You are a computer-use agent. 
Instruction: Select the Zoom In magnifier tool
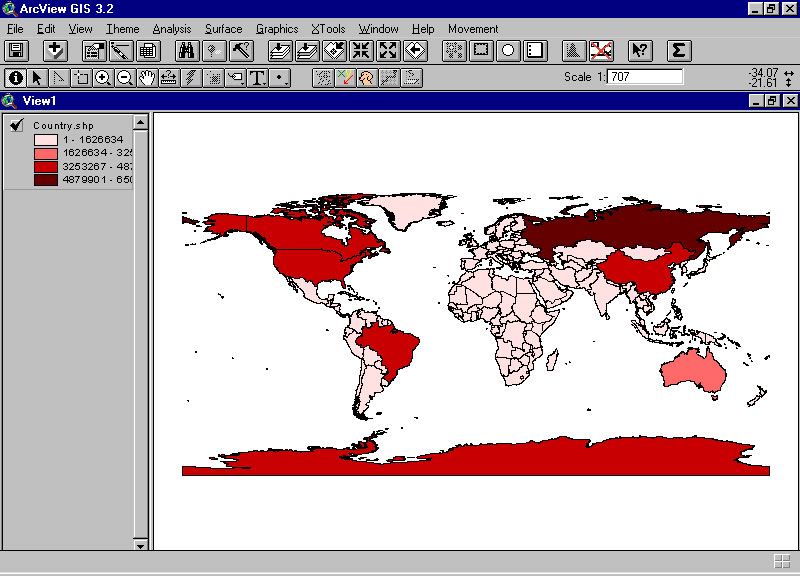(x=103, y=77)
